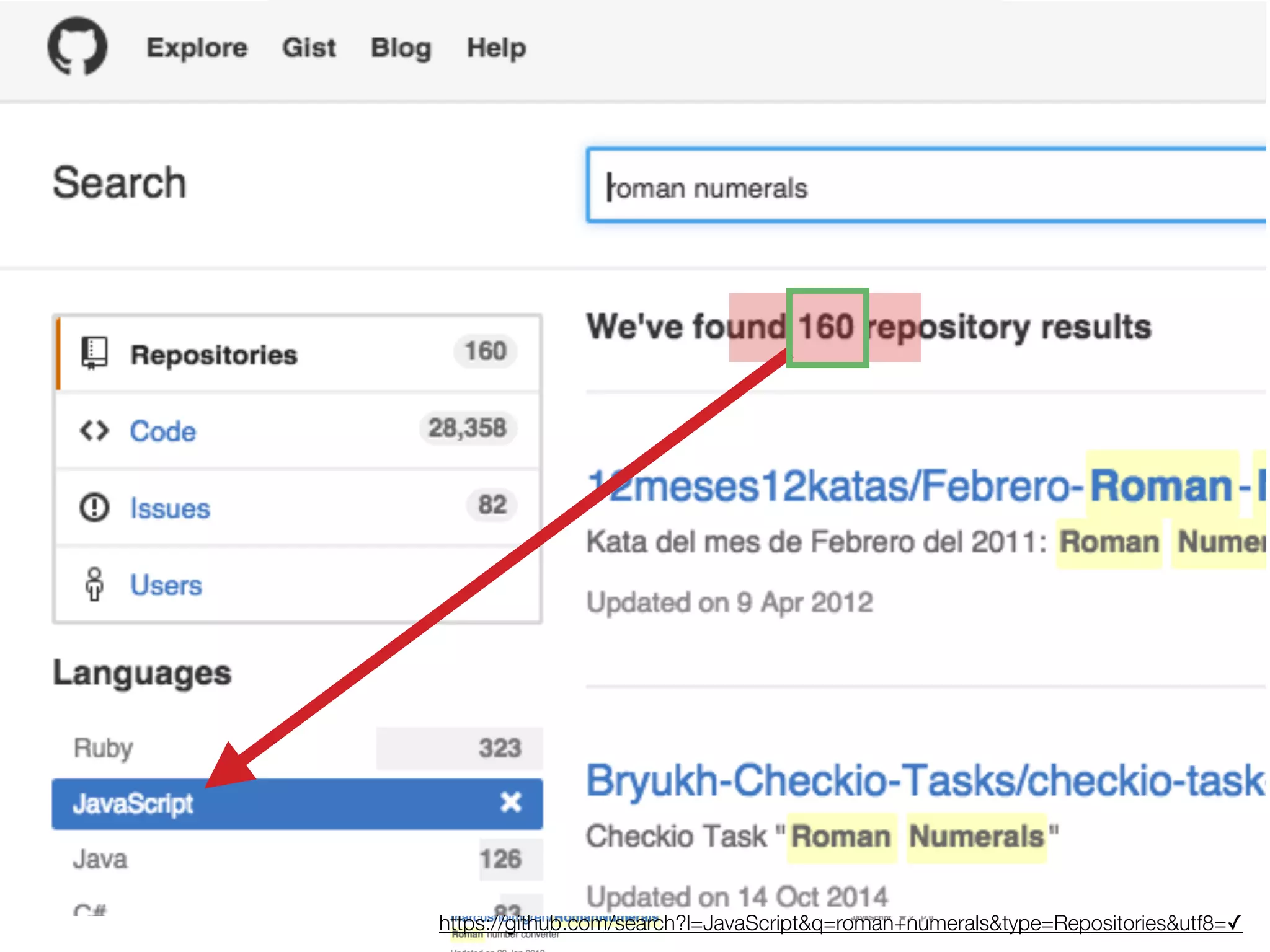
Task: Show Issues search results
Action: [299, 507]
